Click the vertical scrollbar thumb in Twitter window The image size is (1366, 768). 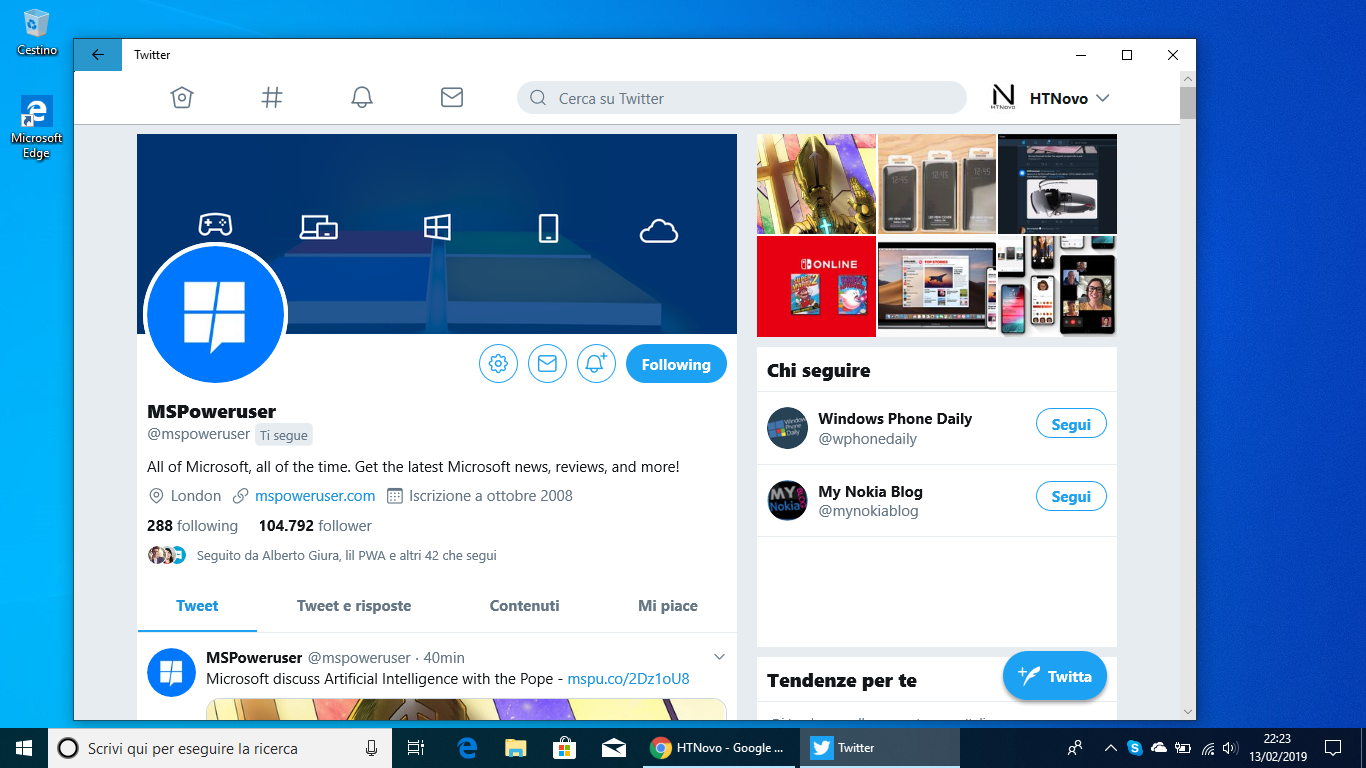pos(1187,103)
